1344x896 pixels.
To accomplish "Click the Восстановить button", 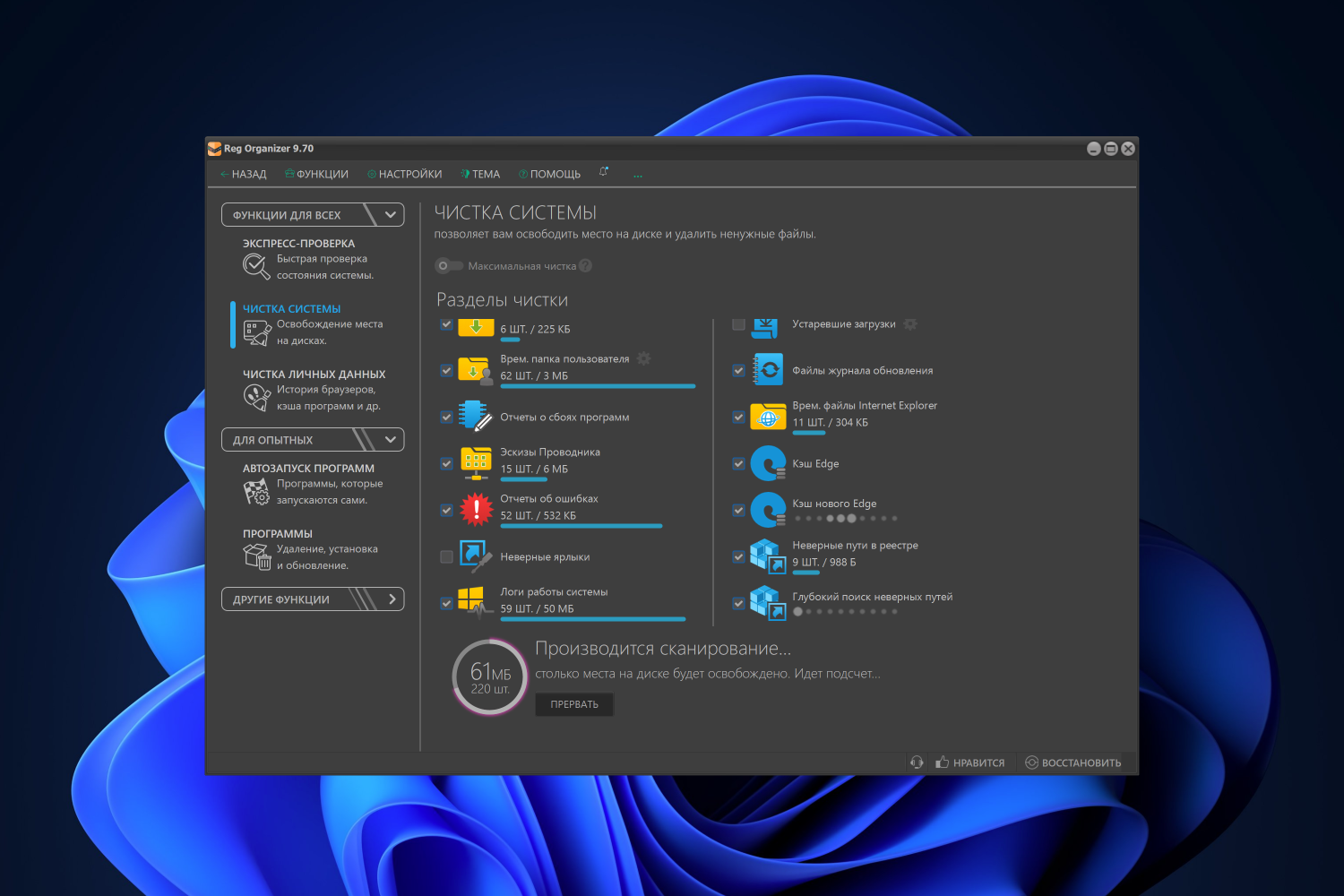I will pyautogui.click(x=1073, y=762).
